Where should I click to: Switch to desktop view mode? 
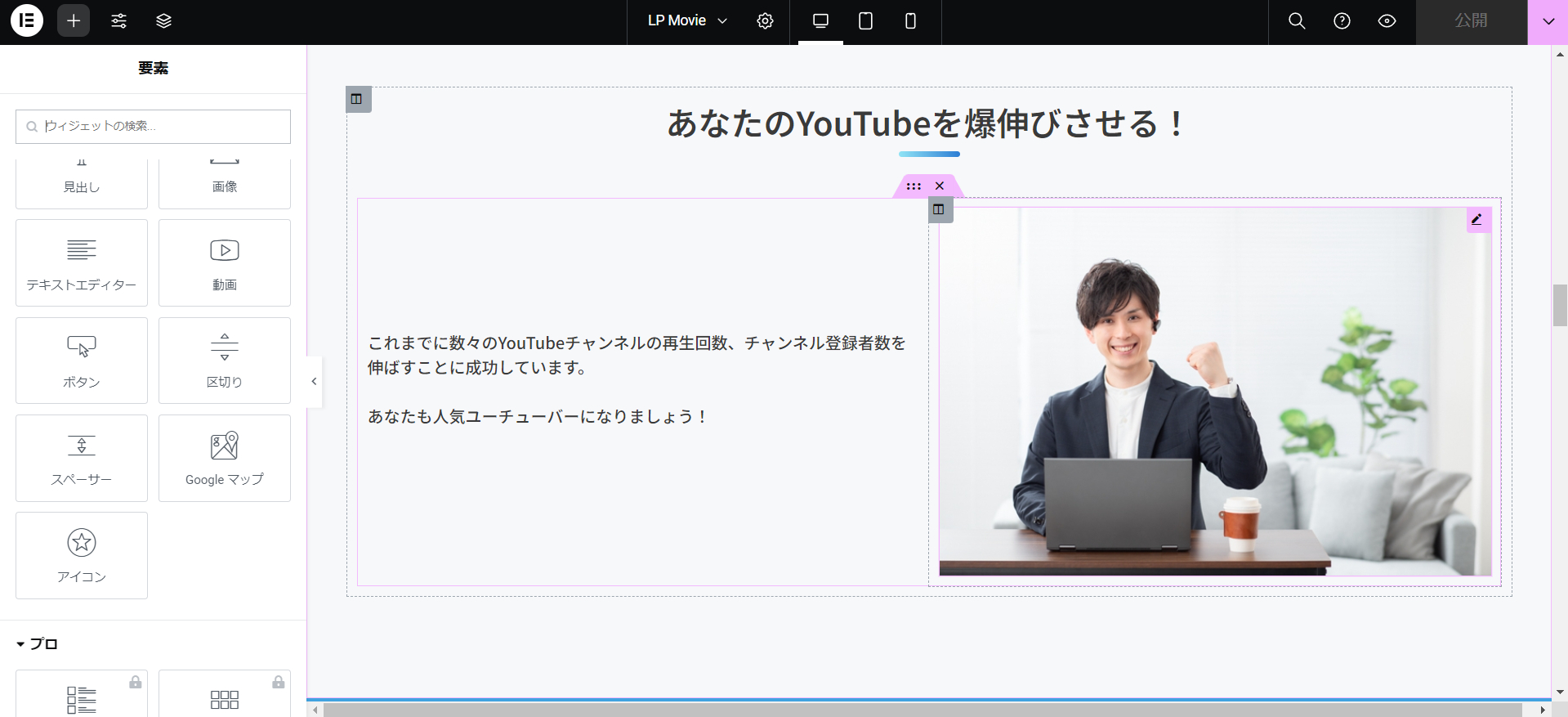click(820, 21)
